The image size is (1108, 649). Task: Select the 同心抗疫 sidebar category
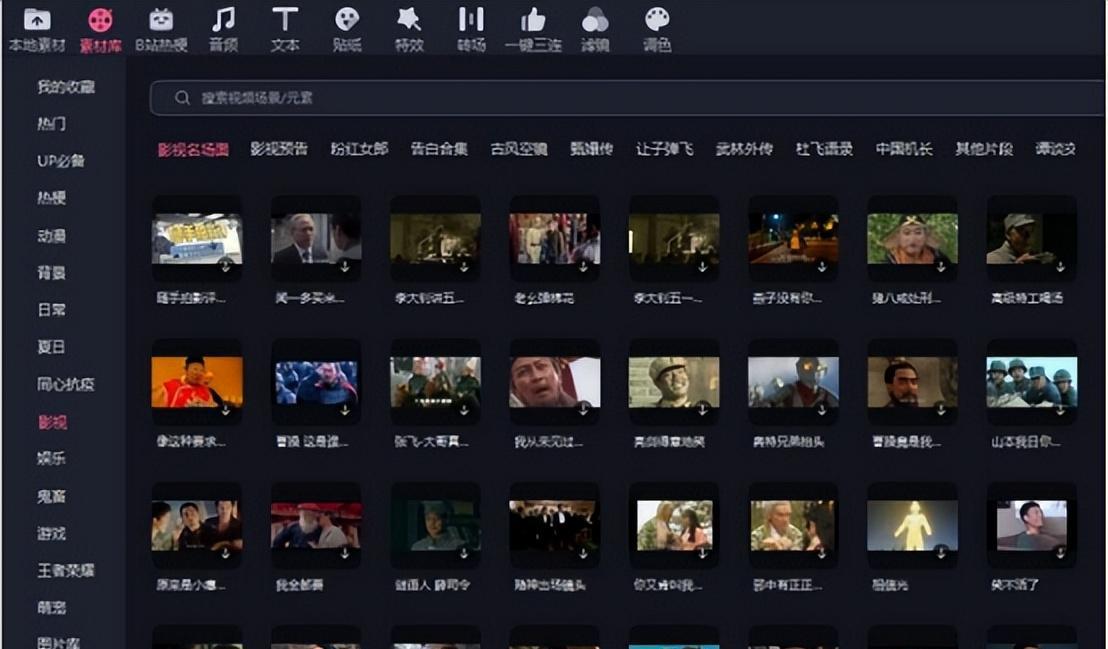pos(66,385)
